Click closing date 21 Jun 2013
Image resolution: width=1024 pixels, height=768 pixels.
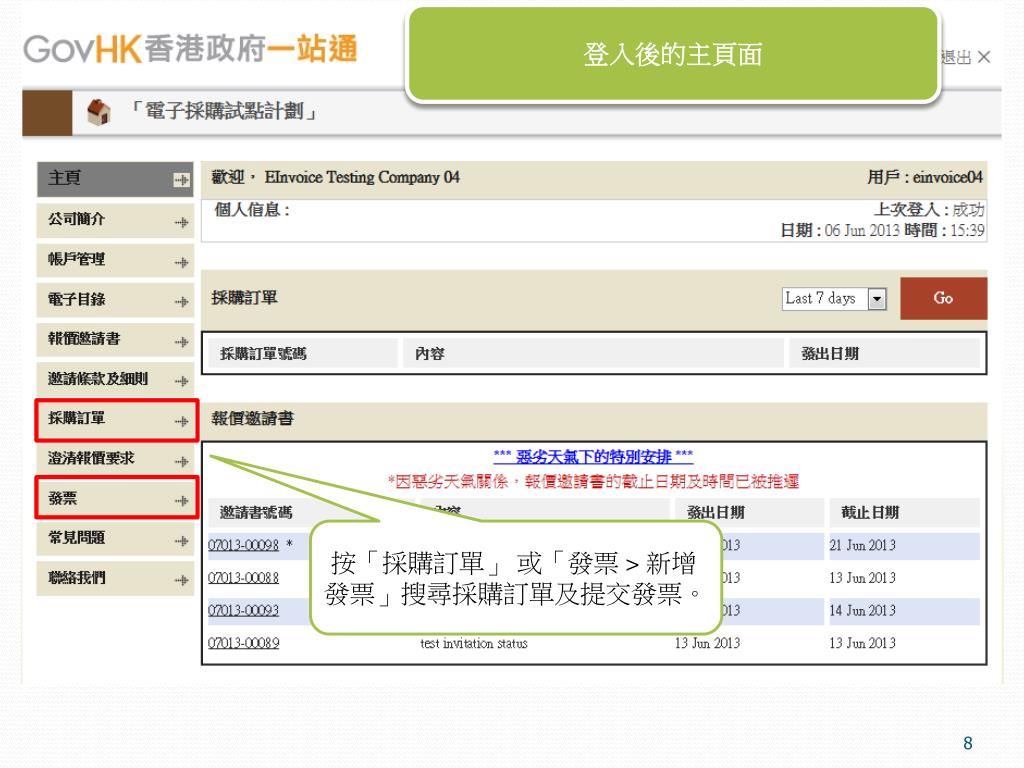(862, 545)
